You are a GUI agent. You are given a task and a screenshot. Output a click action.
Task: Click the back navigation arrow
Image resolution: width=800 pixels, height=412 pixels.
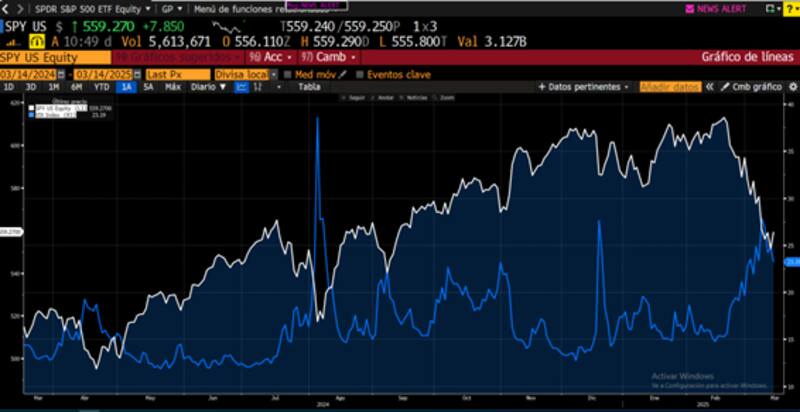(7, 8)
